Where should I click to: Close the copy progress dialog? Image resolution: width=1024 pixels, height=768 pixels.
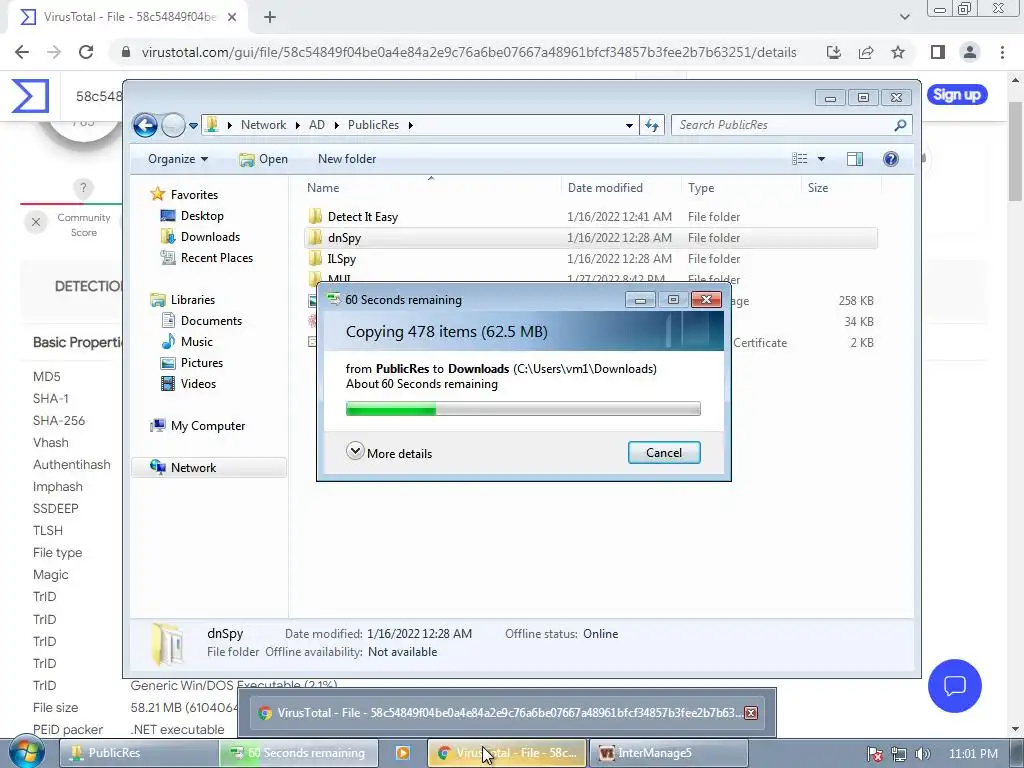tap(706, 300)
